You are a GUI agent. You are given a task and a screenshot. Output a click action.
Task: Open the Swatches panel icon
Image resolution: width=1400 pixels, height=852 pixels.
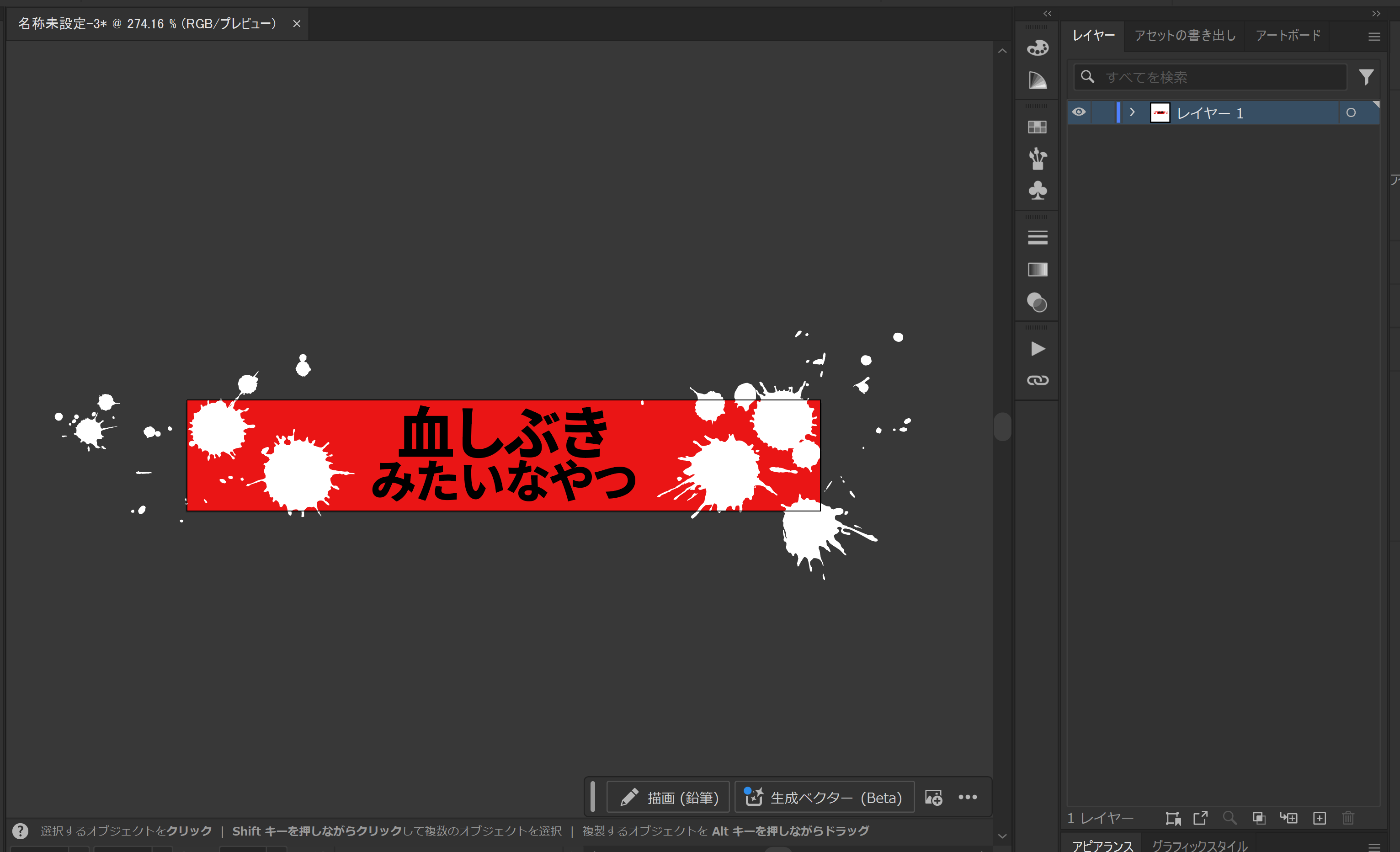1038,127
